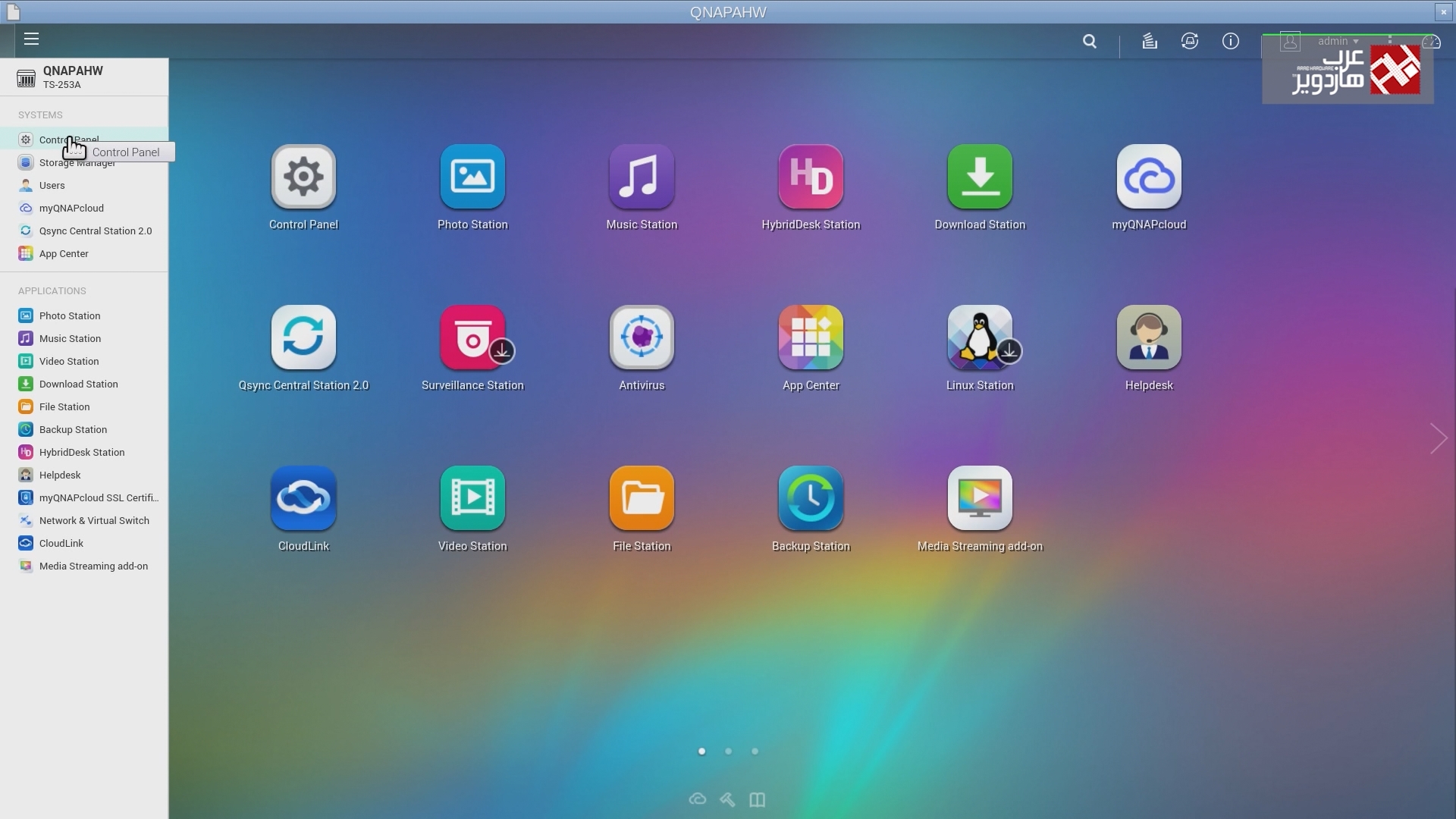Screen dimensions: 1456x819
Task: Close the QNAPAHW window
Action: point(1443,12)
